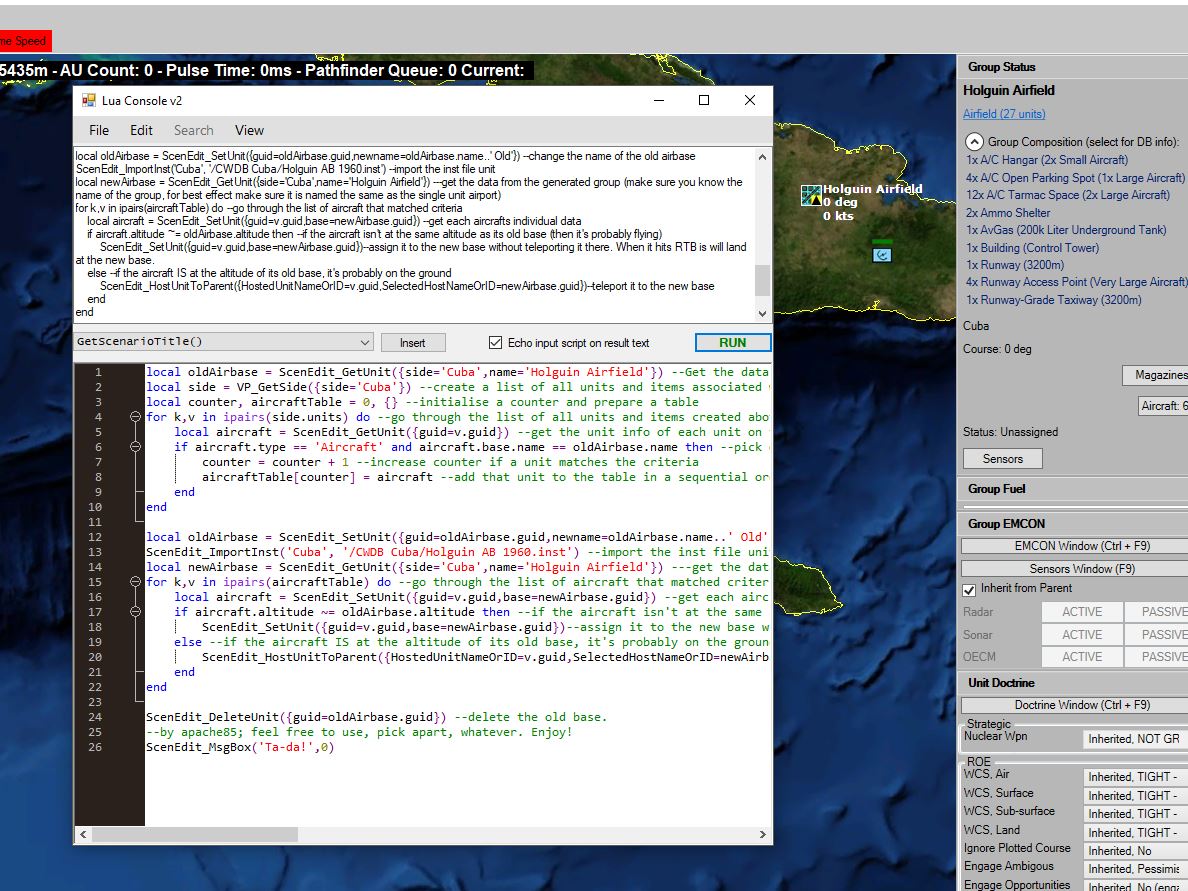Collapse the if-block fold at line 17

coord(135,611)
